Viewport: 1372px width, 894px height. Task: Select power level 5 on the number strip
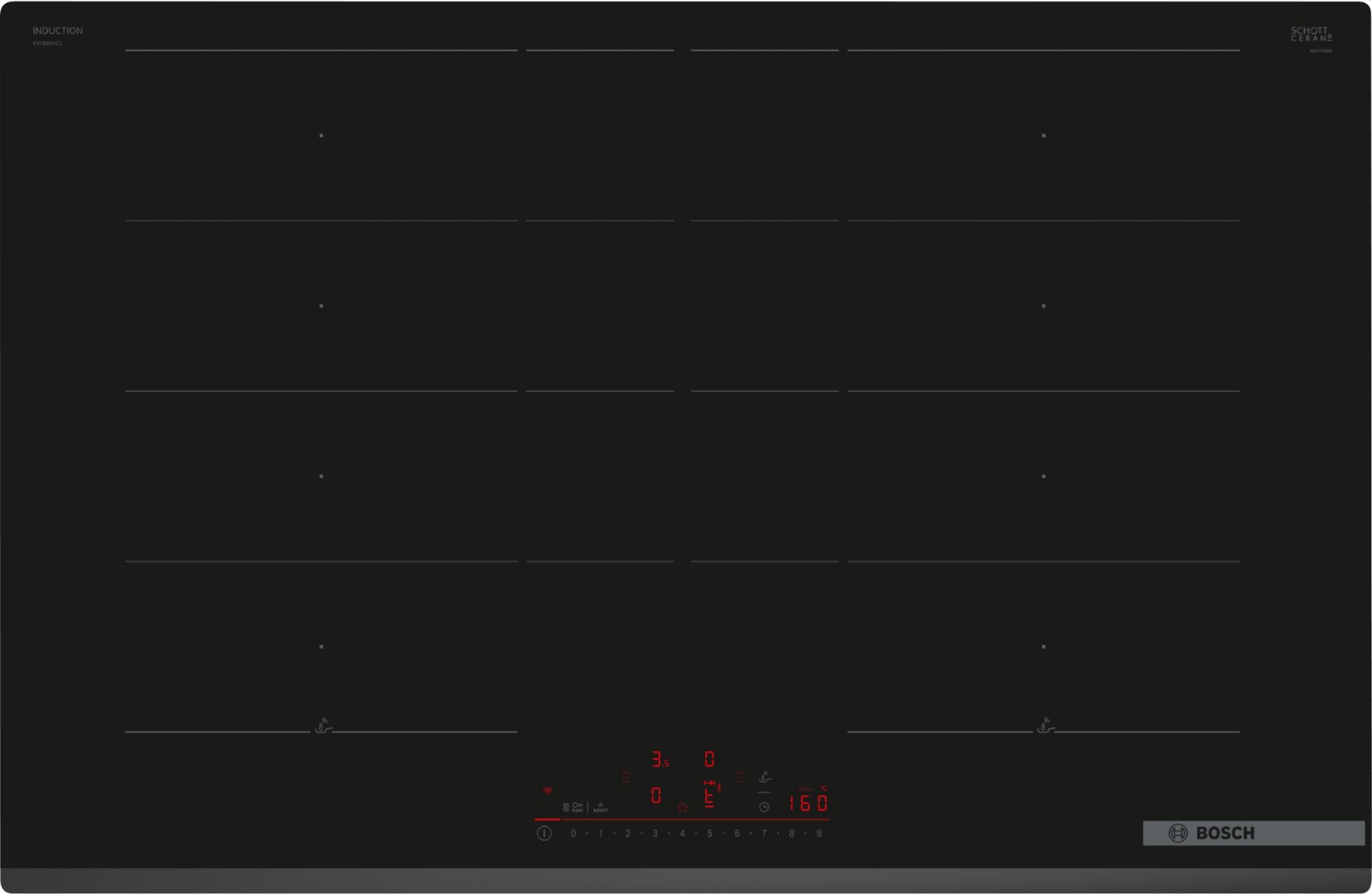(x=709, y=834)
